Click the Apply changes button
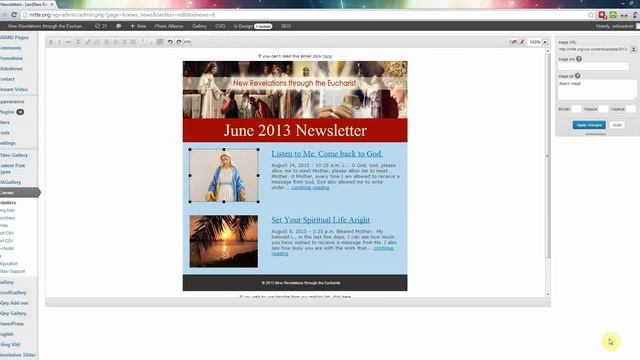The height and width of the screenshot is (360, 640). [x=589, y=125]
